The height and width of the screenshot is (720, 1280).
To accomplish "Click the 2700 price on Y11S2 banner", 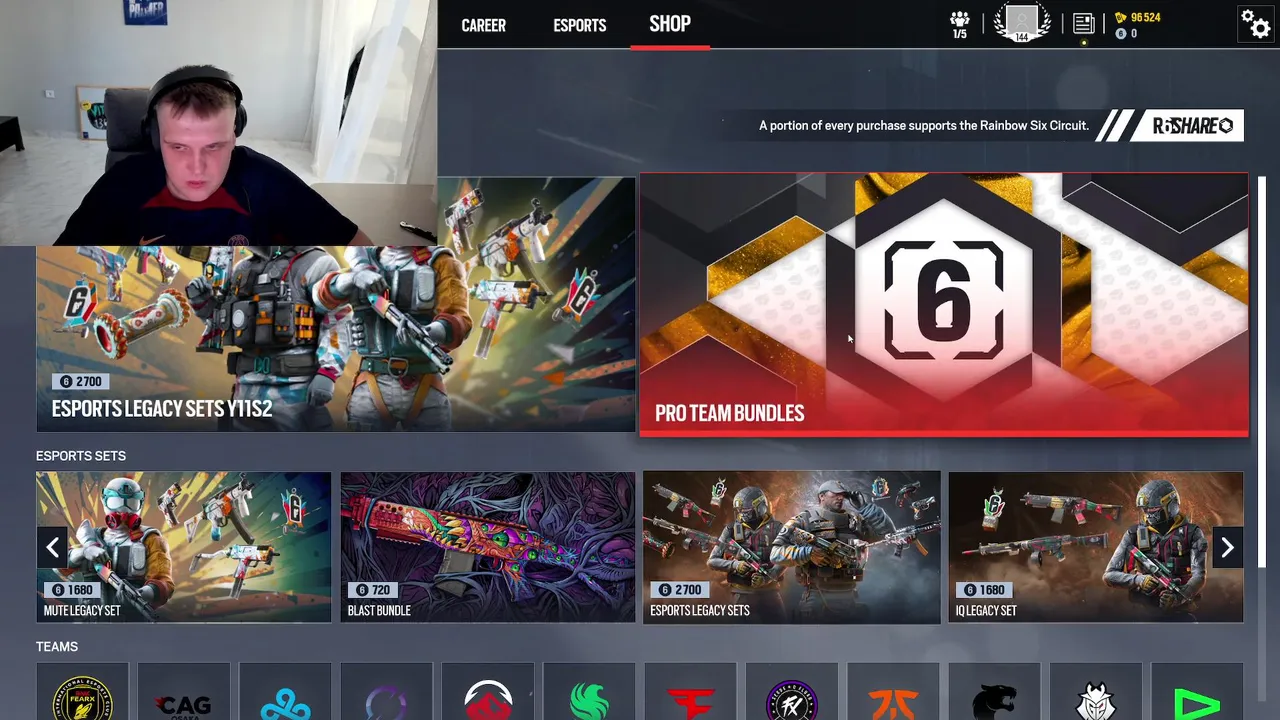I will (81, 381).
